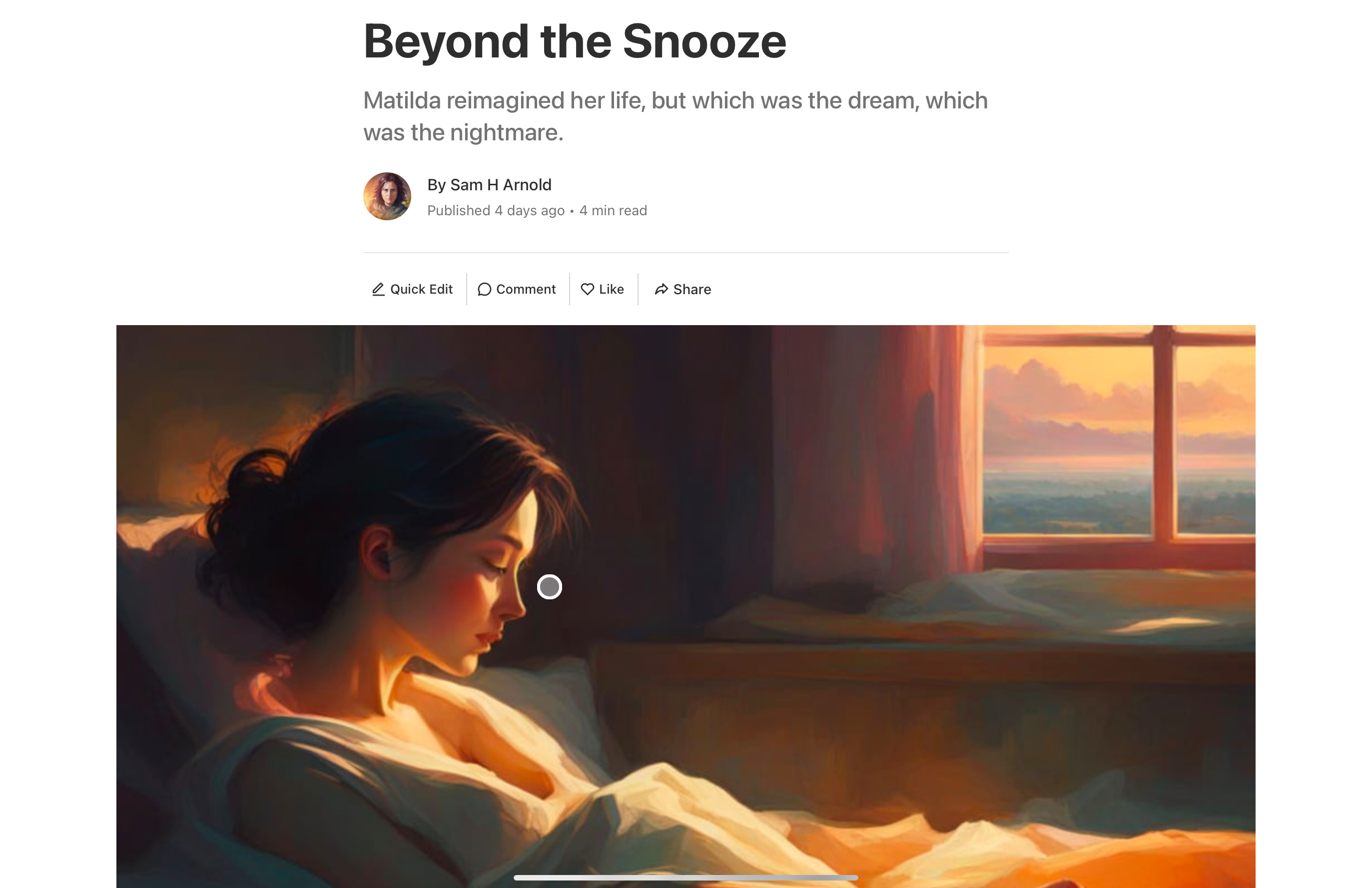Tap the heart icon to like

click(x=588, y=289)
